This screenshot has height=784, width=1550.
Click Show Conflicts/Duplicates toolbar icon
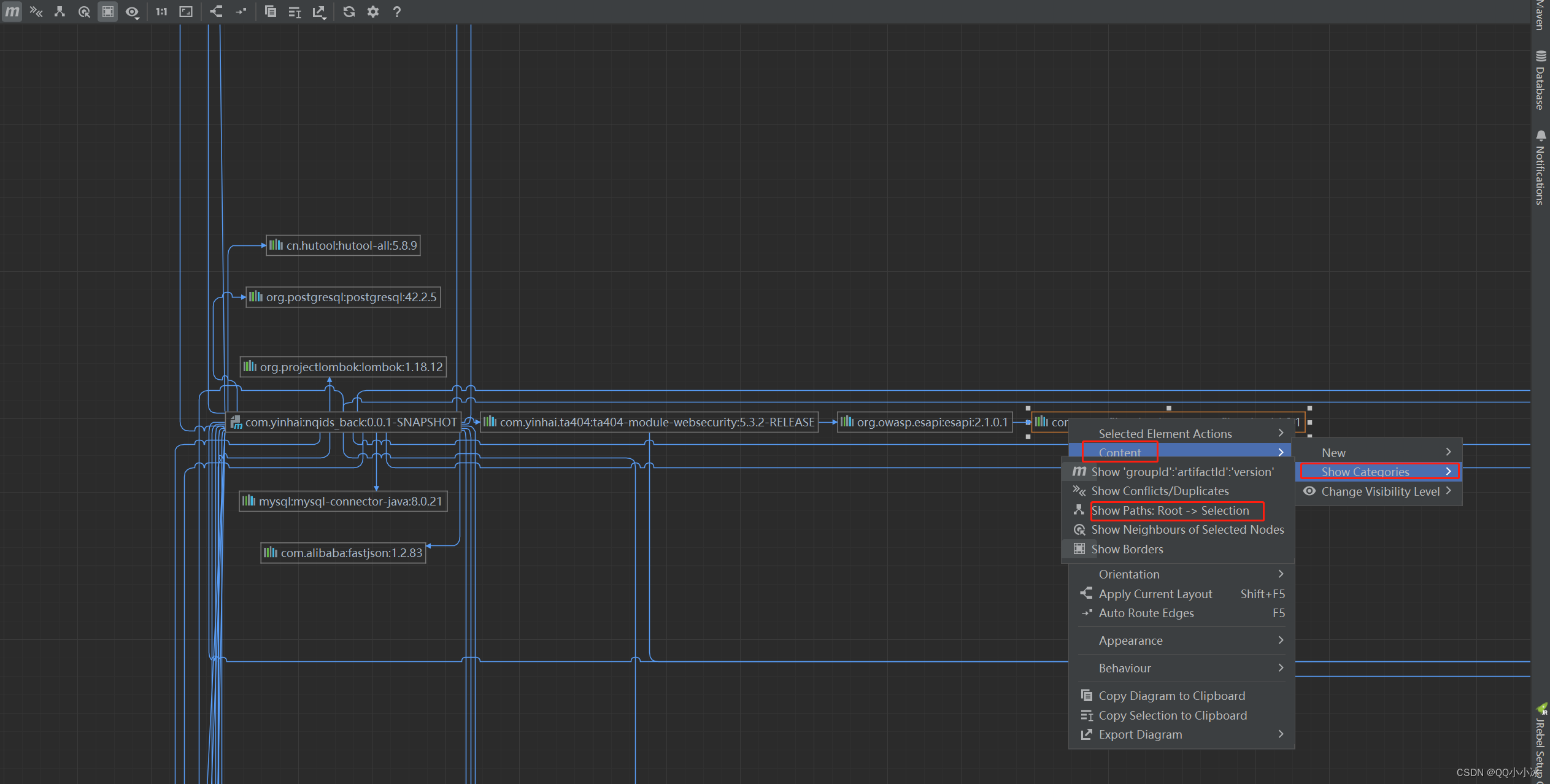[x=36, y=12]
